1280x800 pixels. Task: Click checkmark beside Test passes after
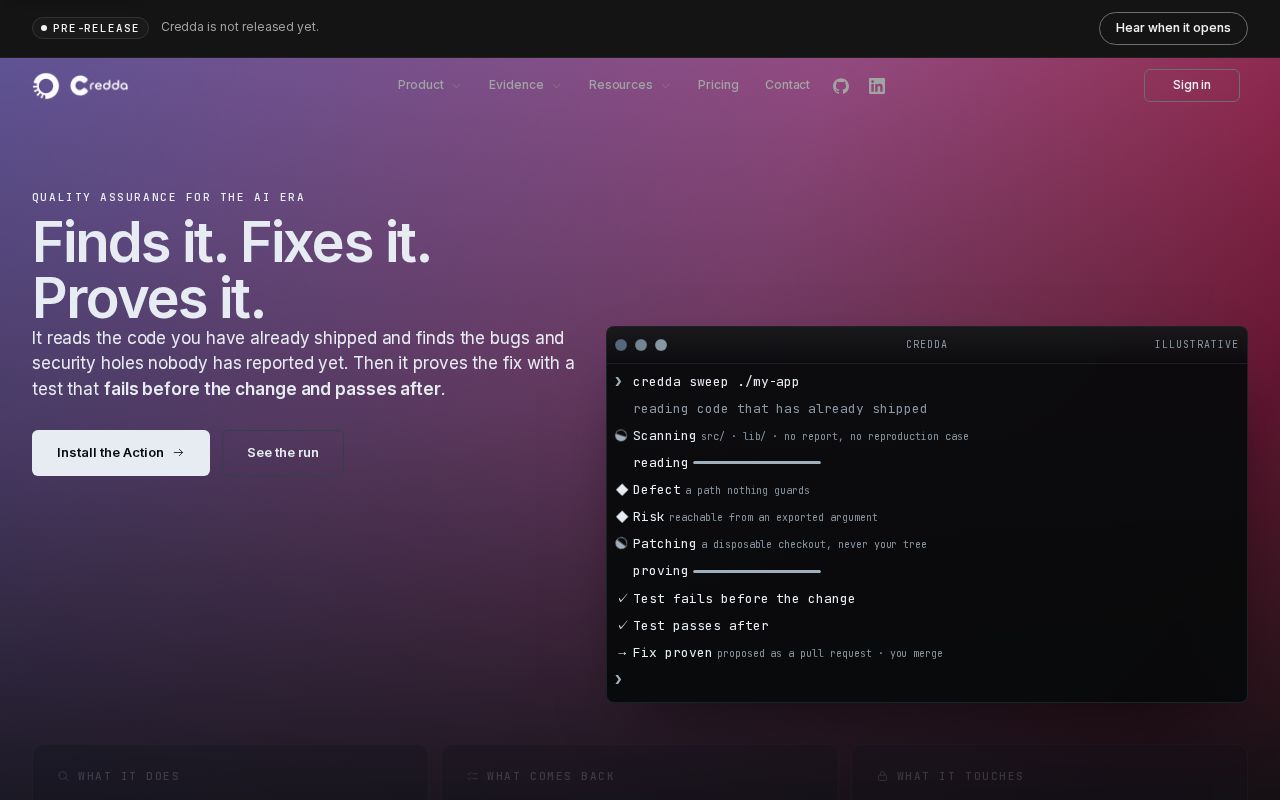point(622,626)
